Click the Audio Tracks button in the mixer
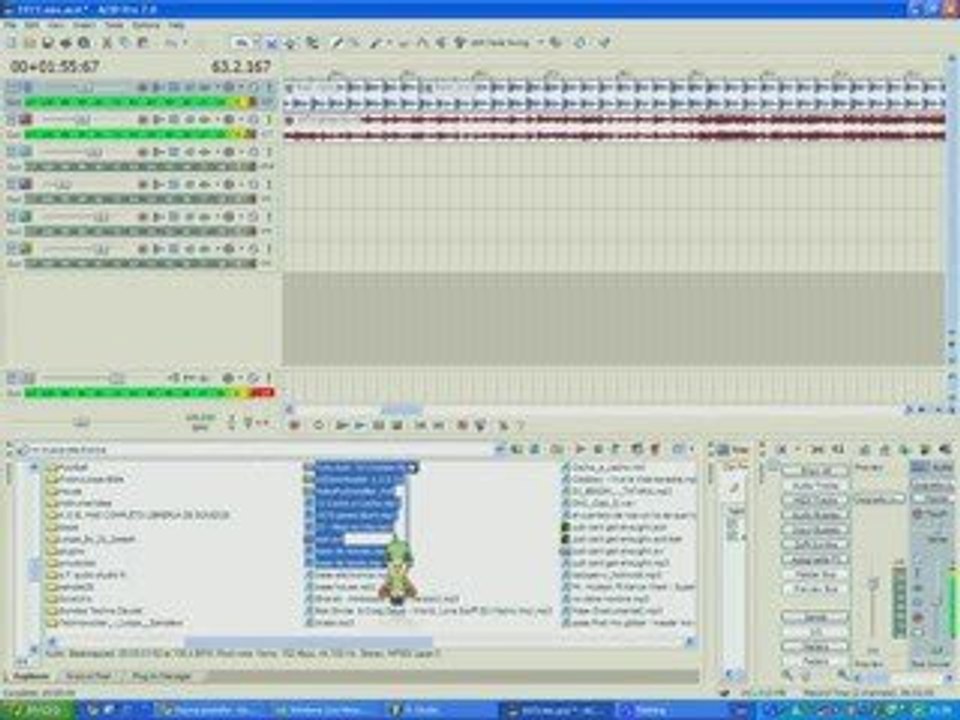The image size is (960, 720). (813, 485)
